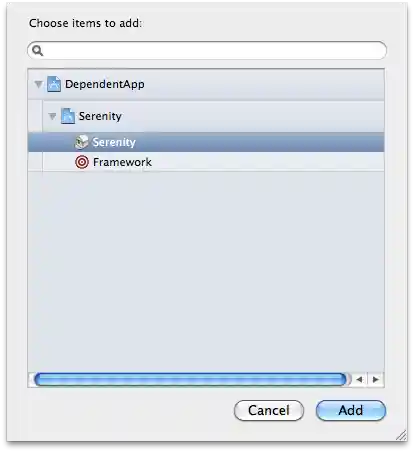
Task: Click the magnifying glass search icon
Action: point(38,51)
